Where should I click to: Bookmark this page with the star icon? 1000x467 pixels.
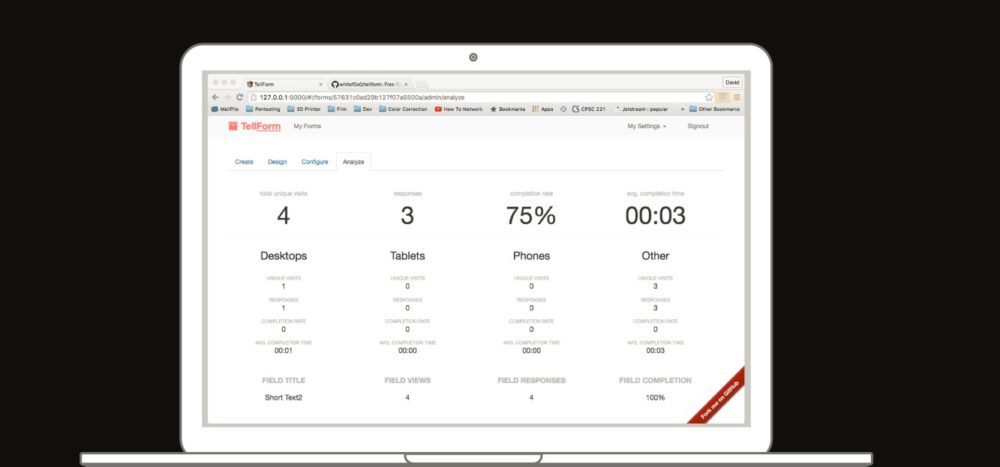coord(709,97)
